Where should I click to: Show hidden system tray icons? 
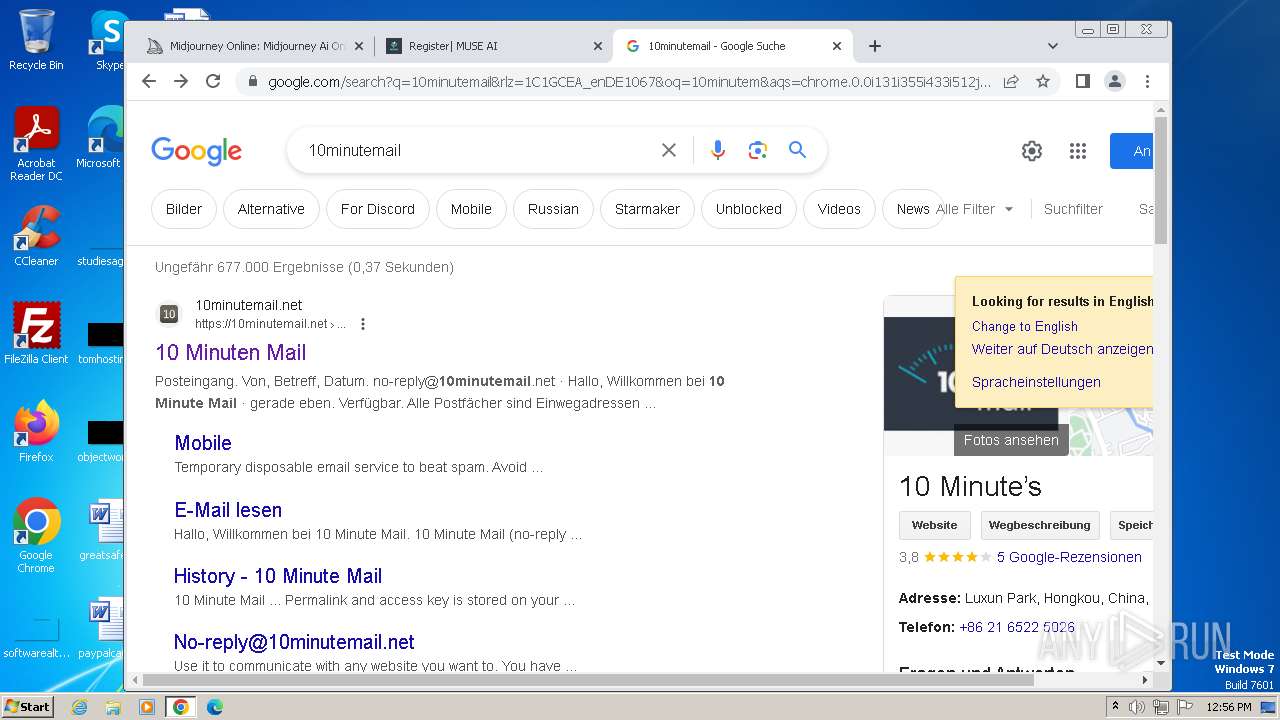(x=1115, y=707)
